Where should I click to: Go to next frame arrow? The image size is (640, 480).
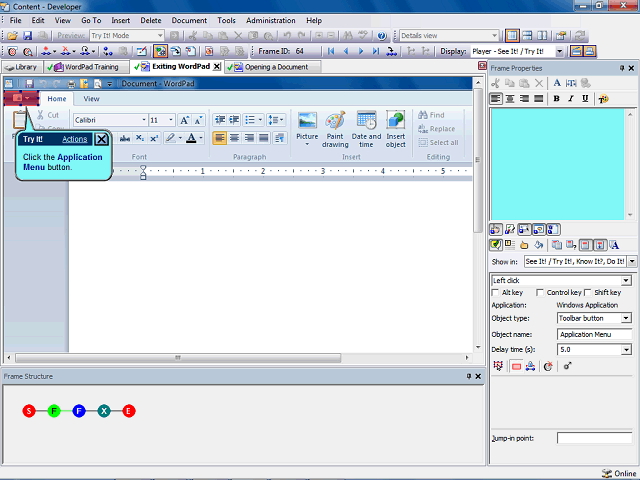coord(361,51)
